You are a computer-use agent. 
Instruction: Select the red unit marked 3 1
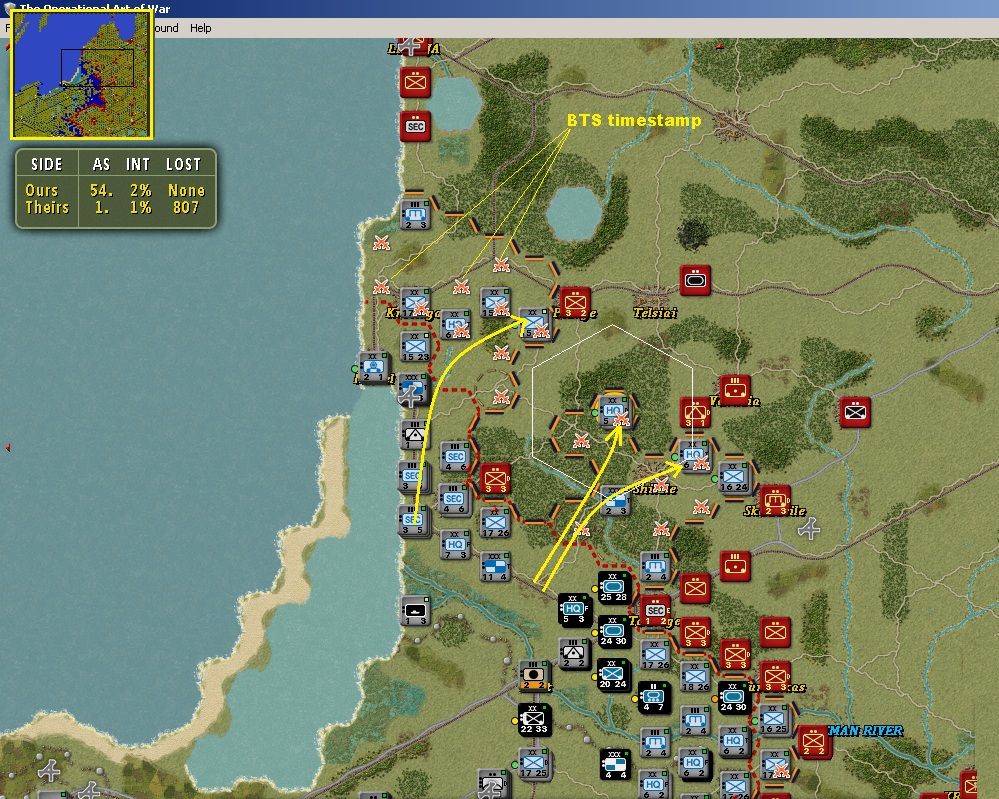(x=695, y=413)
